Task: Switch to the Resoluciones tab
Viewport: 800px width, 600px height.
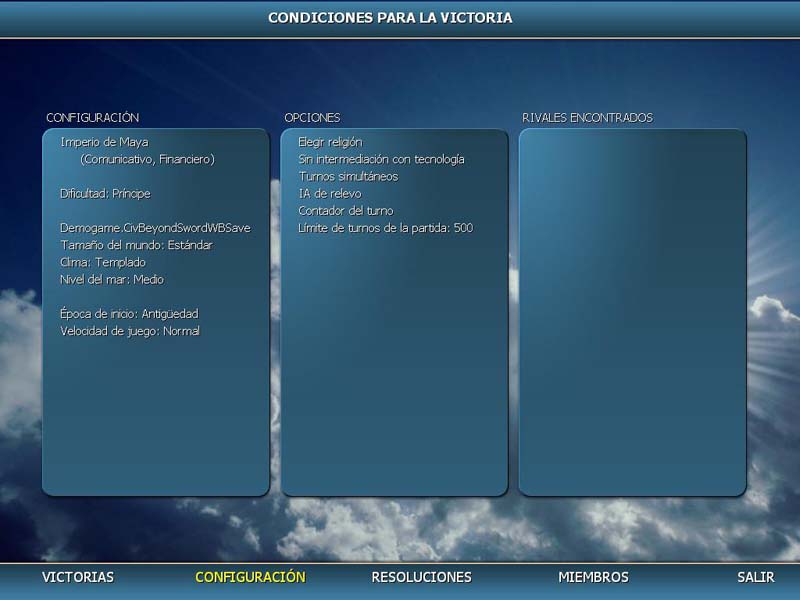Action: 421,577
